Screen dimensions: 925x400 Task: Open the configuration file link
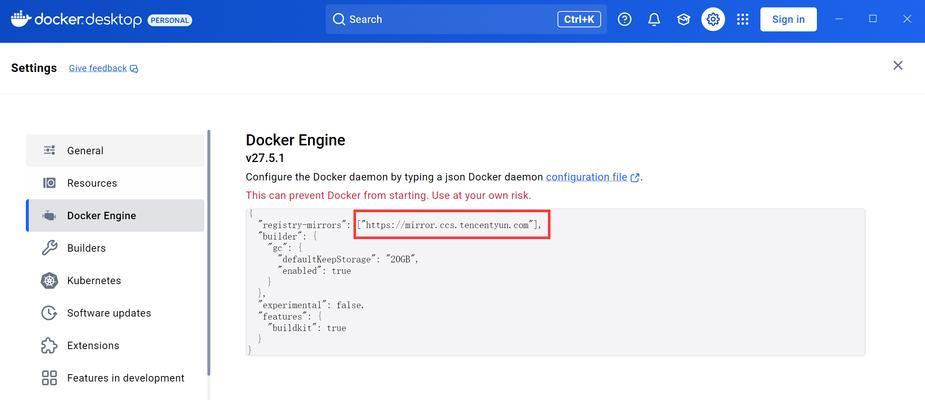click(586, 177)
